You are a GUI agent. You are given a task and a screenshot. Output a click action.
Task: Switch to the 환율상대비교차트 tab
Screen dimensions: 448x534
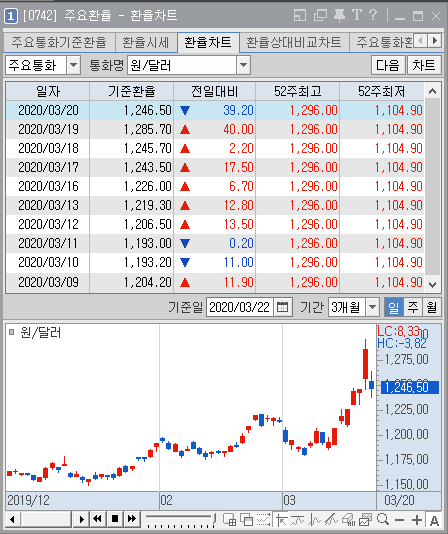coord(294,42)
